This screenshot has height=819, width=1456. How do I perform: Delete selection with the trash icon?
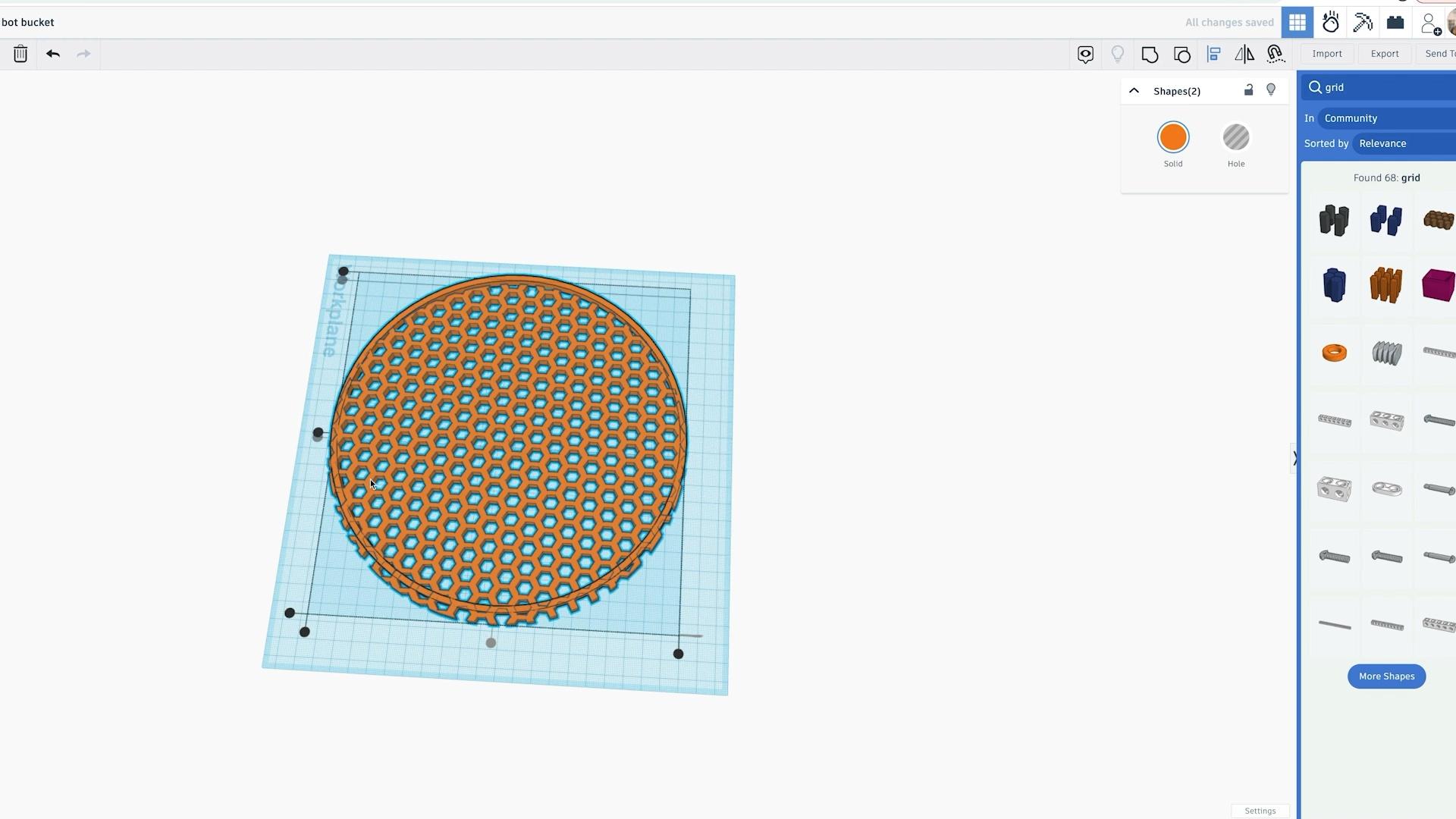[20, 54]
